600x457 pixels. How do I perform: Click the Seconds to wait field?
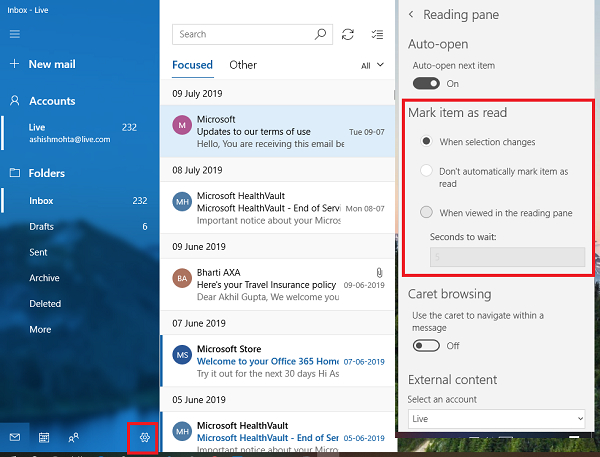click(x=507, y=257)
